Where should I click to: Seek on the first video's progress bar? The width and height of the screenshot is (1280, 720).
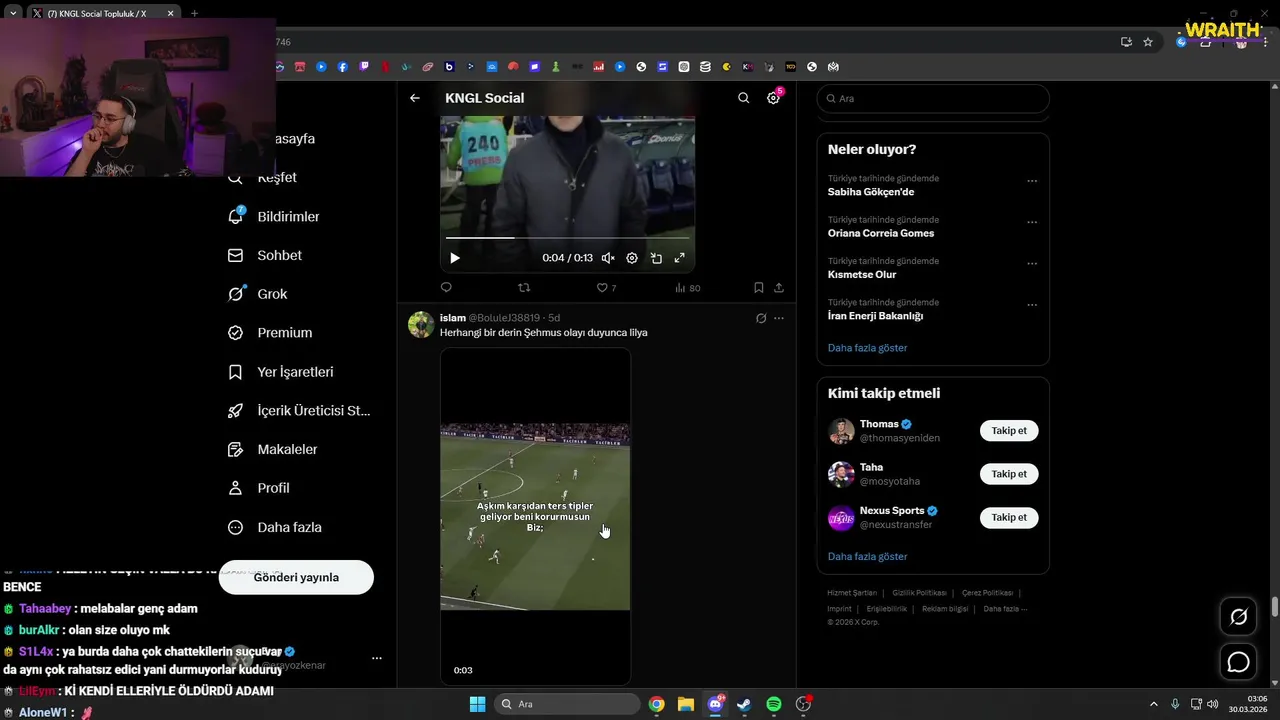coord(567,238)
